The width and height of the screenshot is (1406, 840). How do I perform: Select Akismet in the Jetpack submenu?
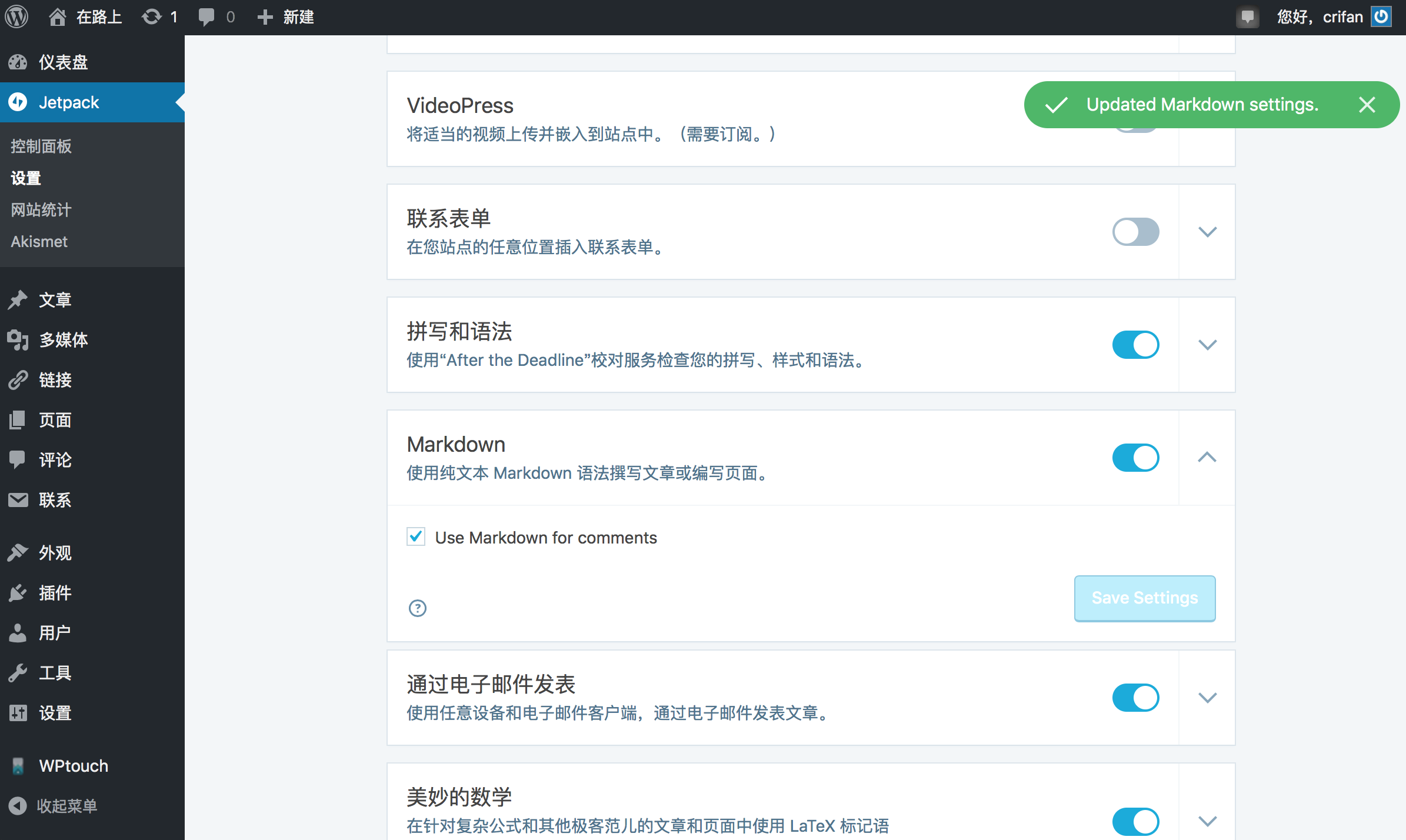39,241
